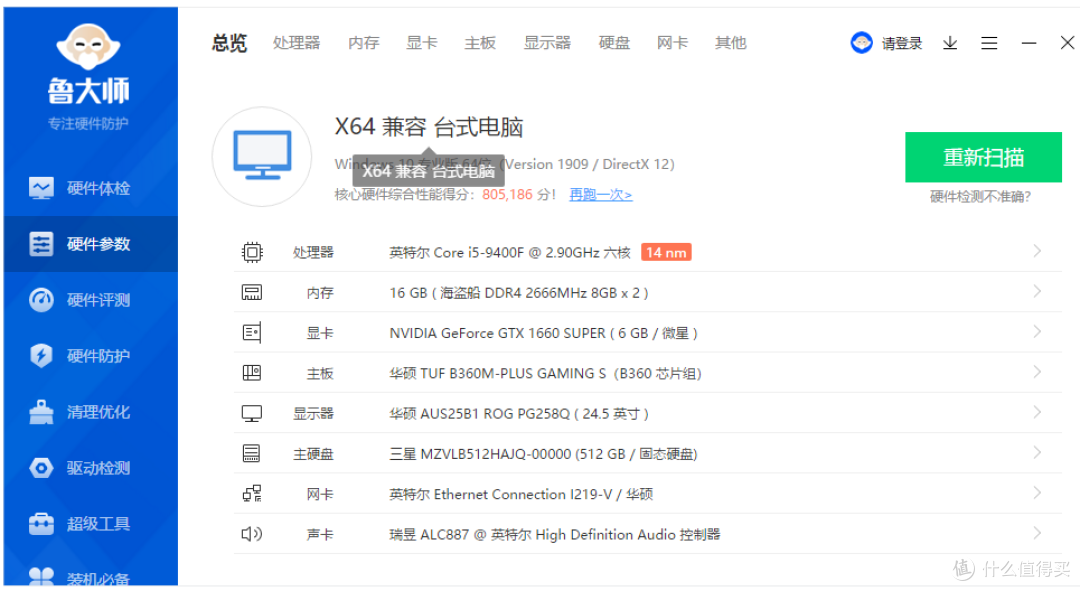Open the 硬件评测 gauge icon
The width and height of the screenshot is (1080, 591).
41,300
